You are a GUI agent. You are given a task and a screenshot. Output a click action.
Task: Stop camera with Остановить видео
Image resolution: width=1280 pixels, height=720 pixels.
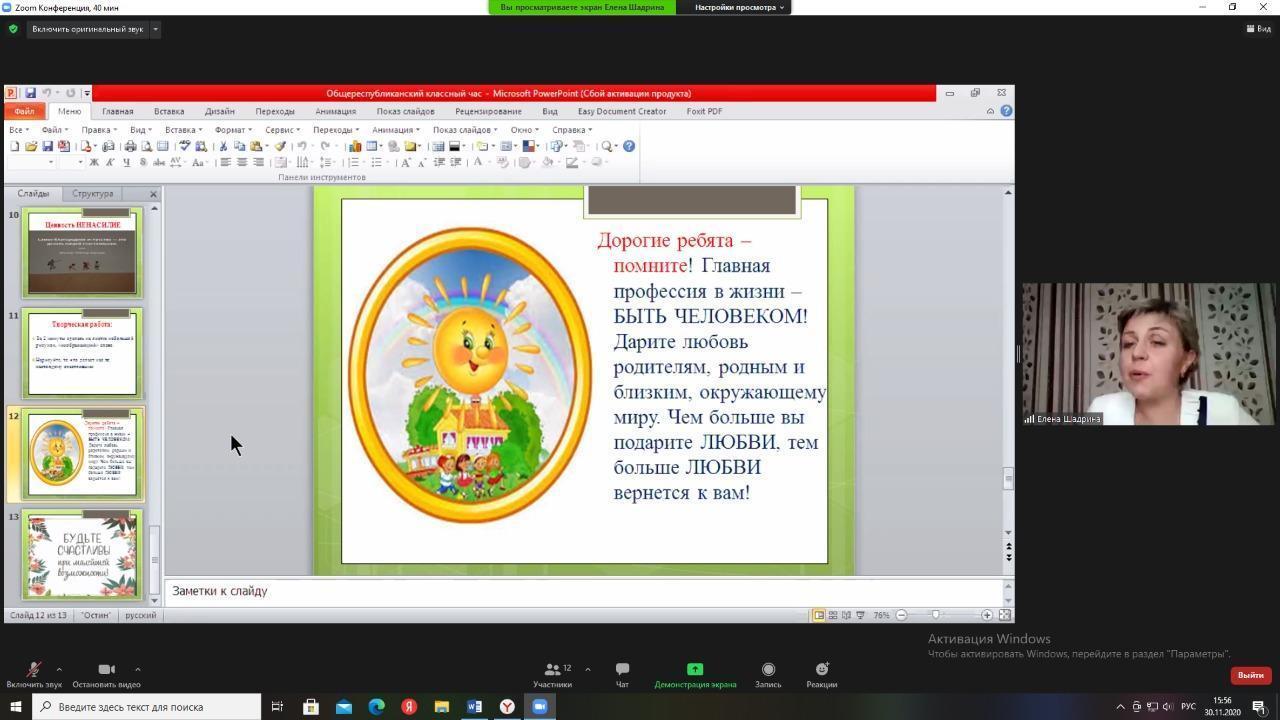[106, 675]
